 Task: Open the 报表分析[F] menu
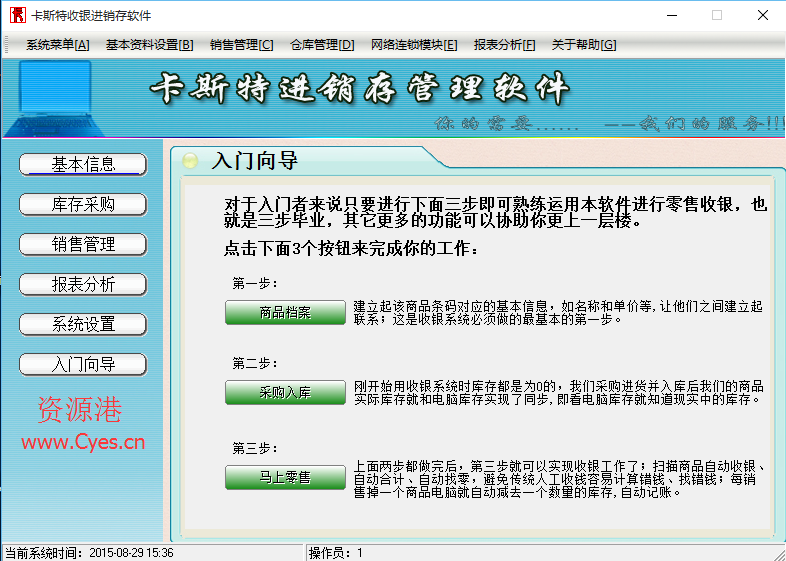click(x=504, y=45)
